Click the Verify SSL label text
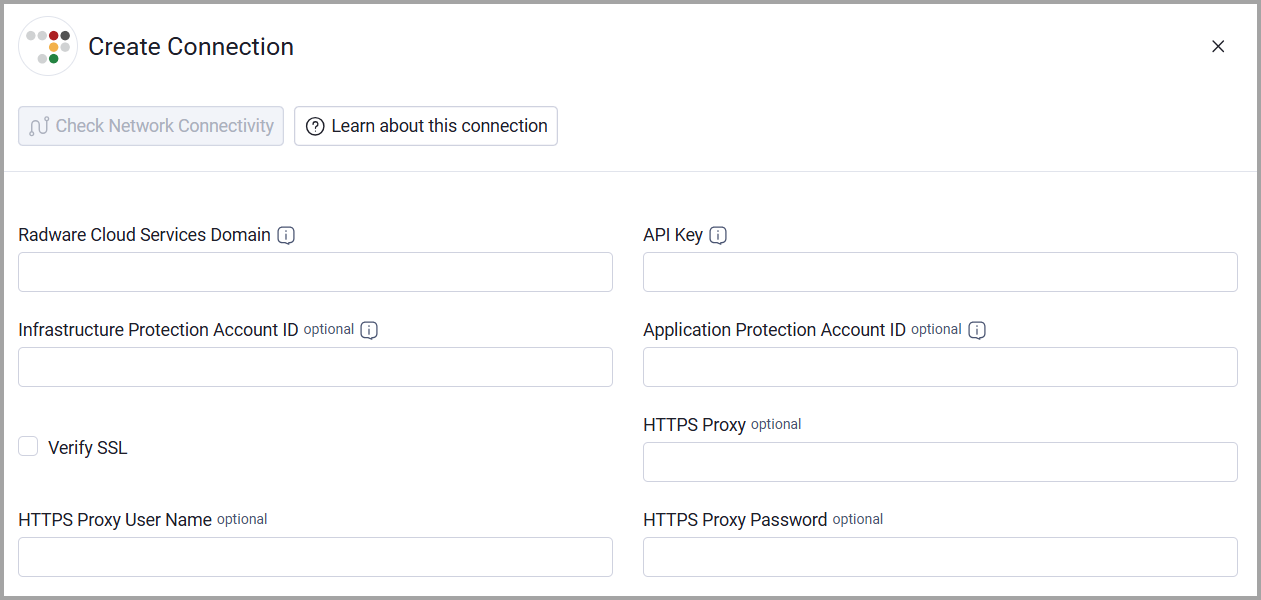This screenshot has width=1261, height=600. click(88, 448)
